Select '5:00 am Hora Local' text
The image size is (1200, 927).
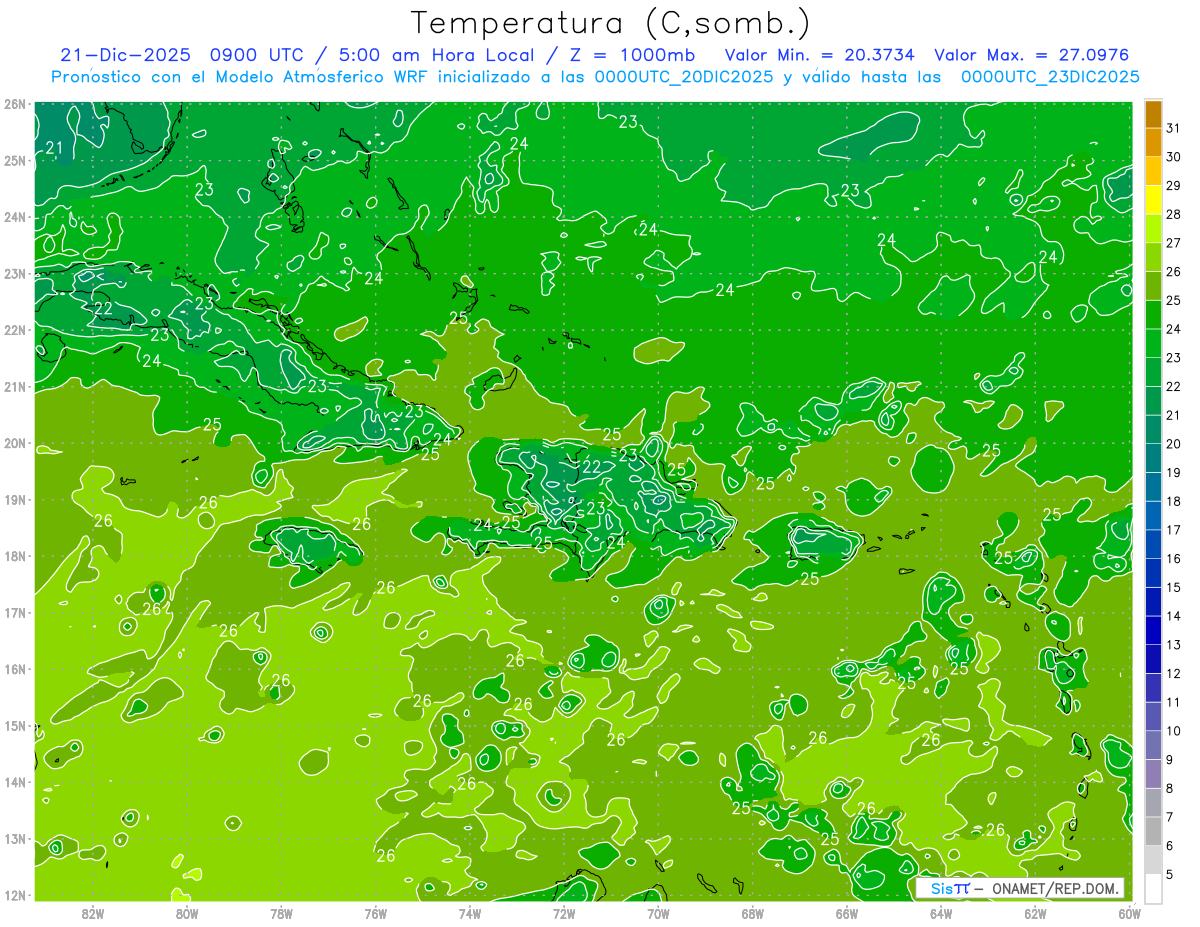437,55
